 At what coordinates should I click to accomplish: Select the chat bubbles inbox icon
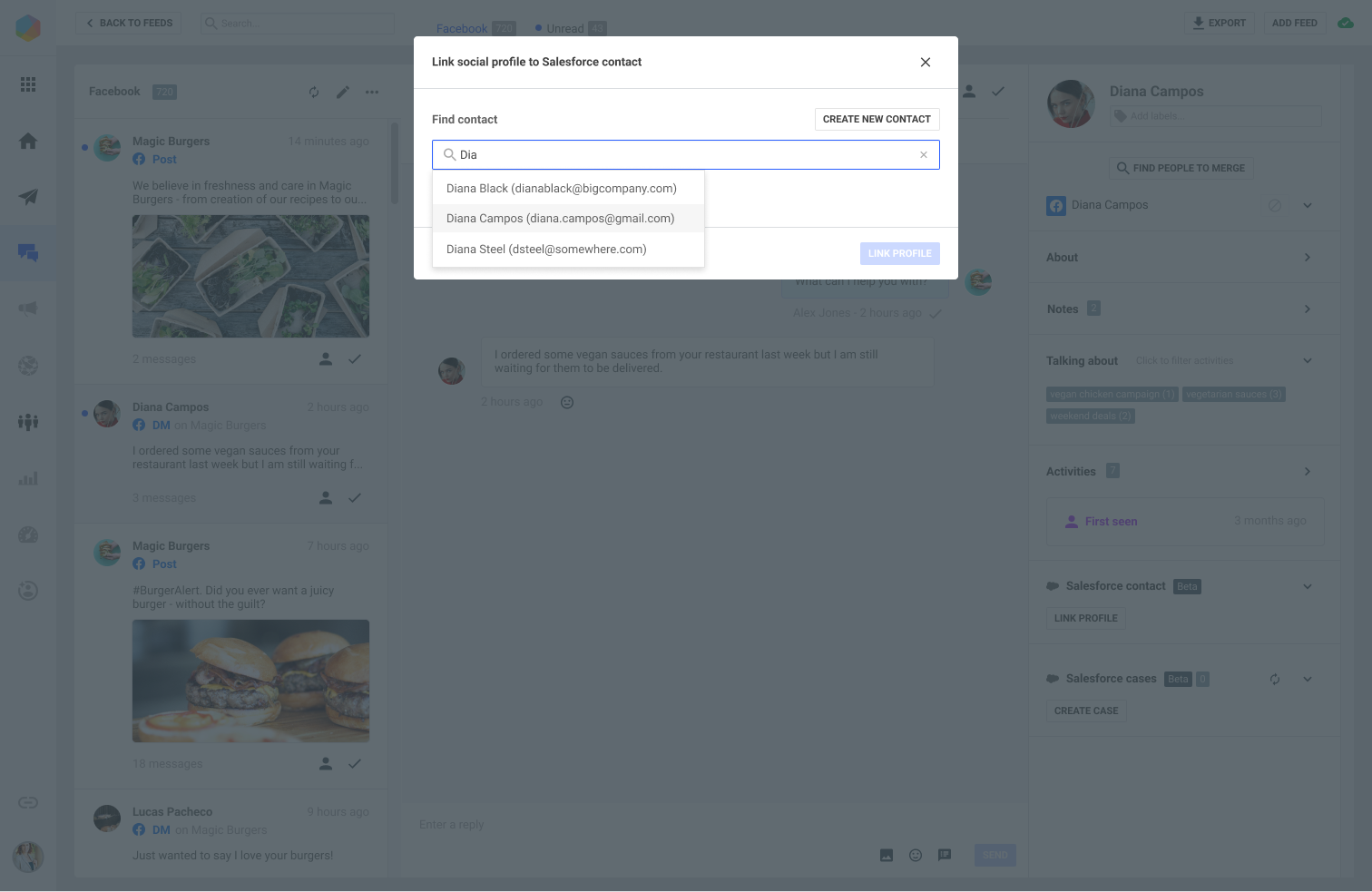coord(28,253)
